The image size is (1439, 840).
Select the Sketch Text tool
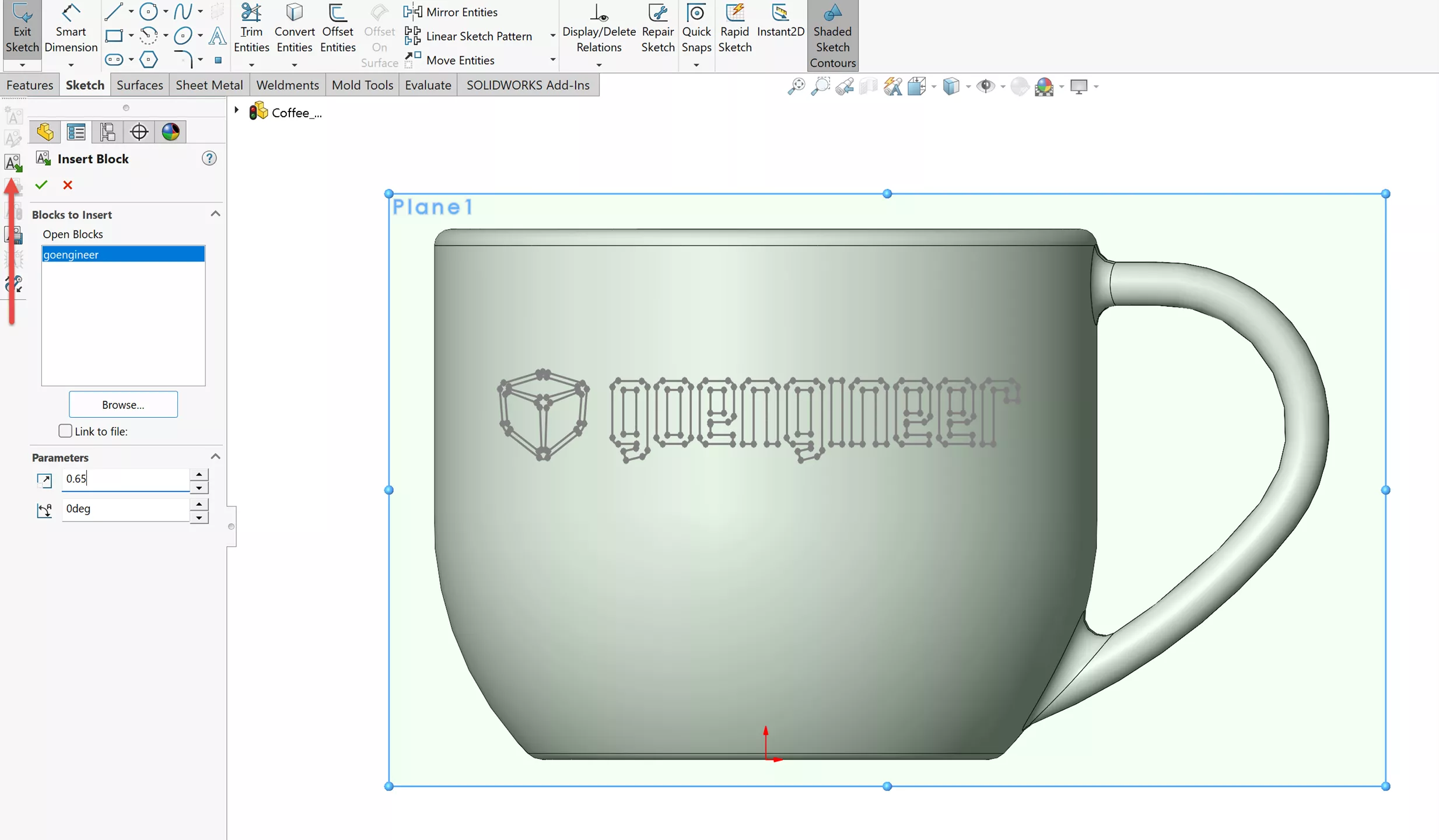click(218, 36)
